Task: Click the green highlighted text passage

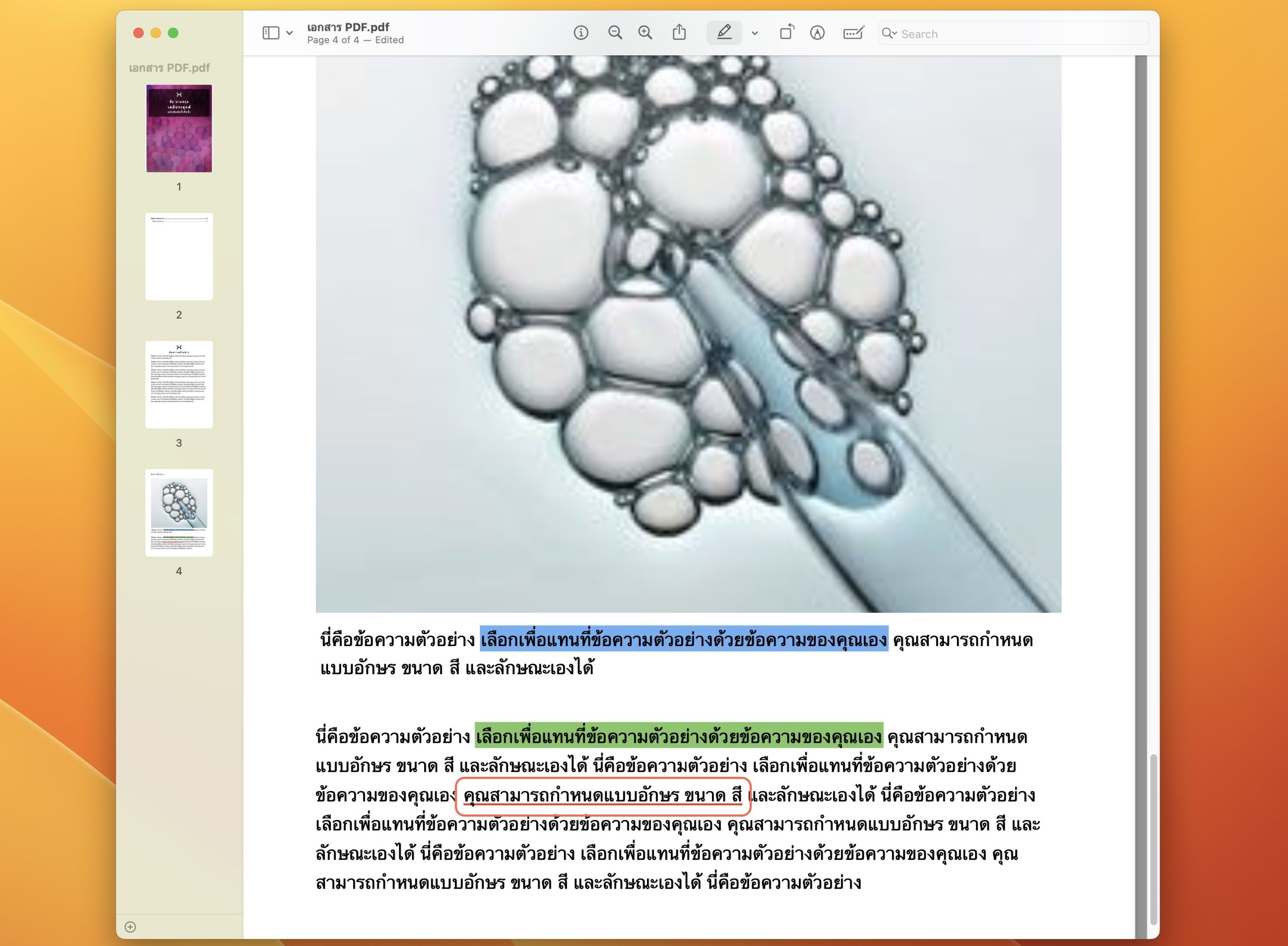Action: [679, 736]
